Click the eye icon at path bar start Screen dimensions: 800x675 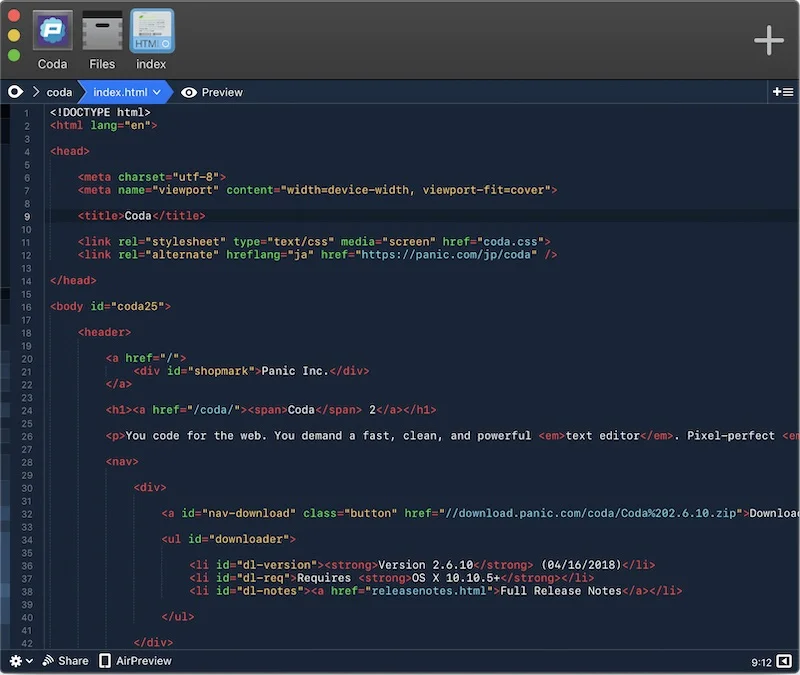click(15, 92)
